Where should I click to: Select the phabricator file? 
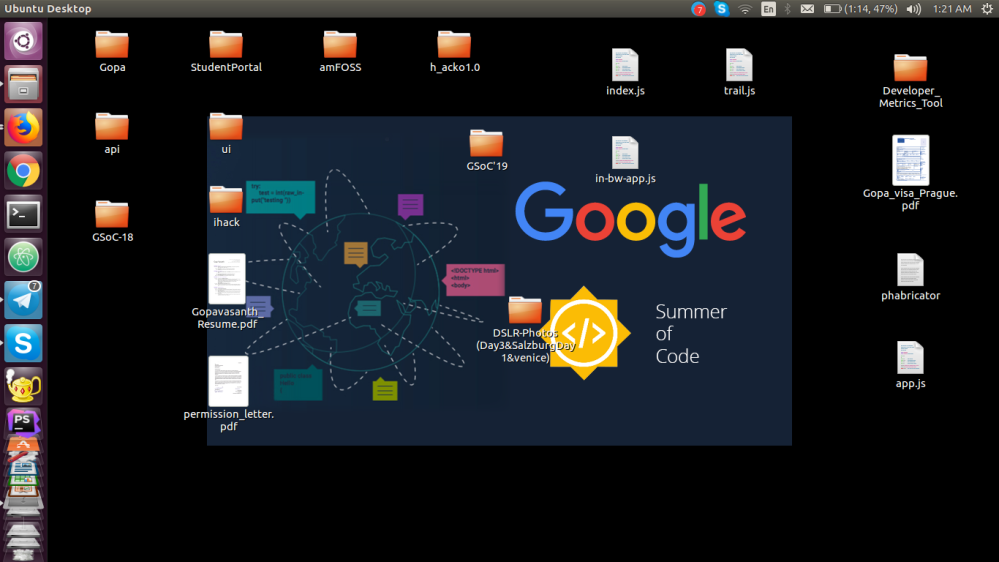point(910,277)
